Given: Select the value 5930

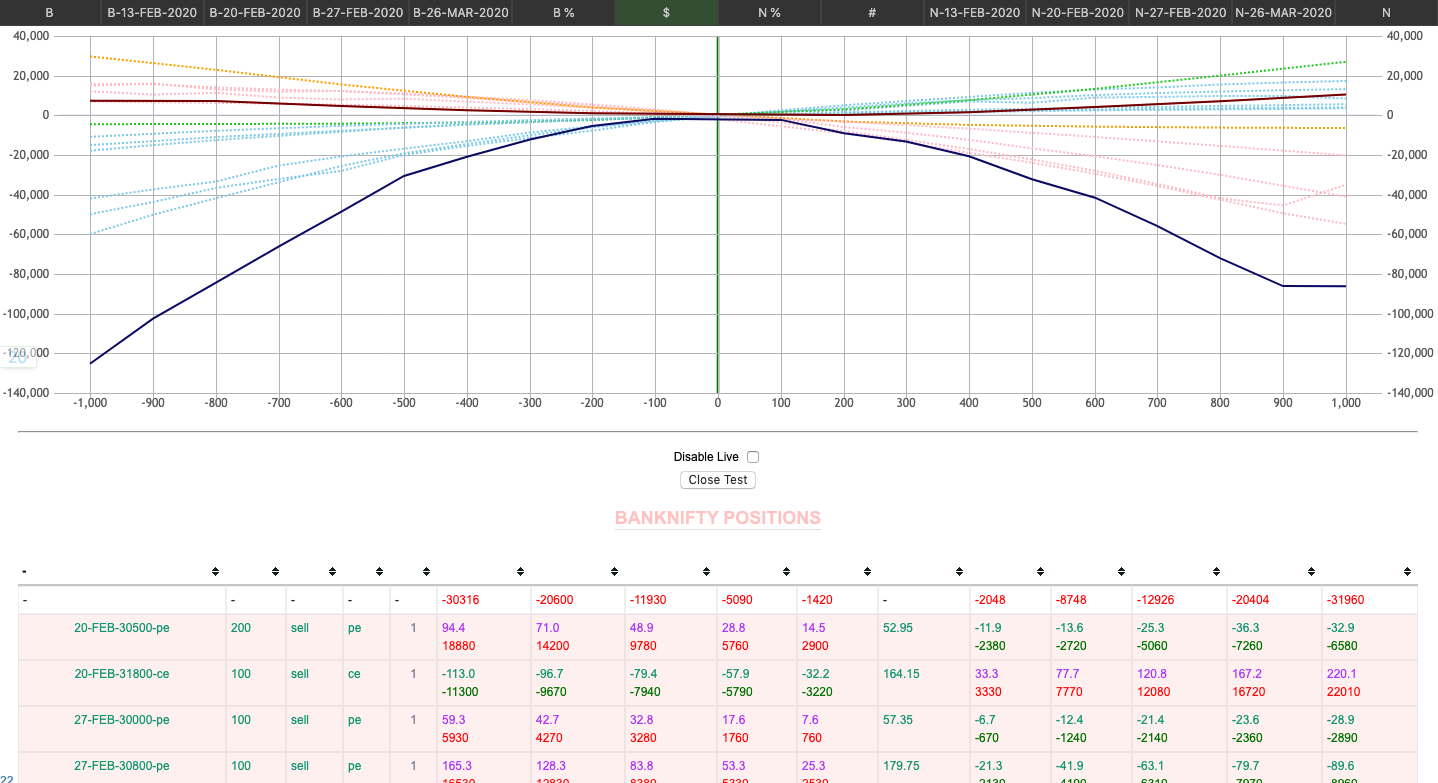Looking at the screenshot, I should point(455,738).
